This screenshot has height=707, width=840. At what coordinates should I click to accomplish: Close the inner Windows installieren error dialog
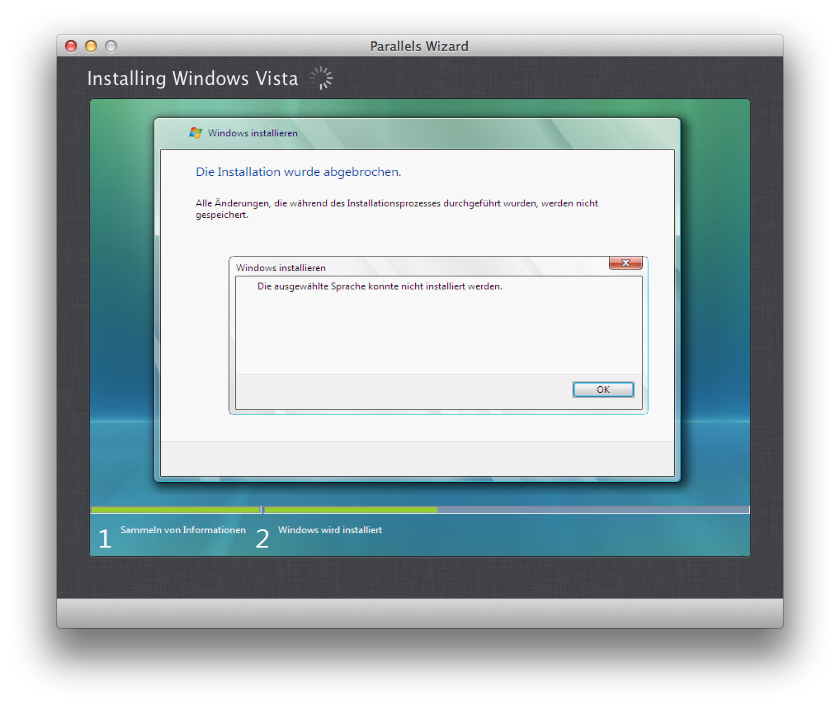coord(625,263)
